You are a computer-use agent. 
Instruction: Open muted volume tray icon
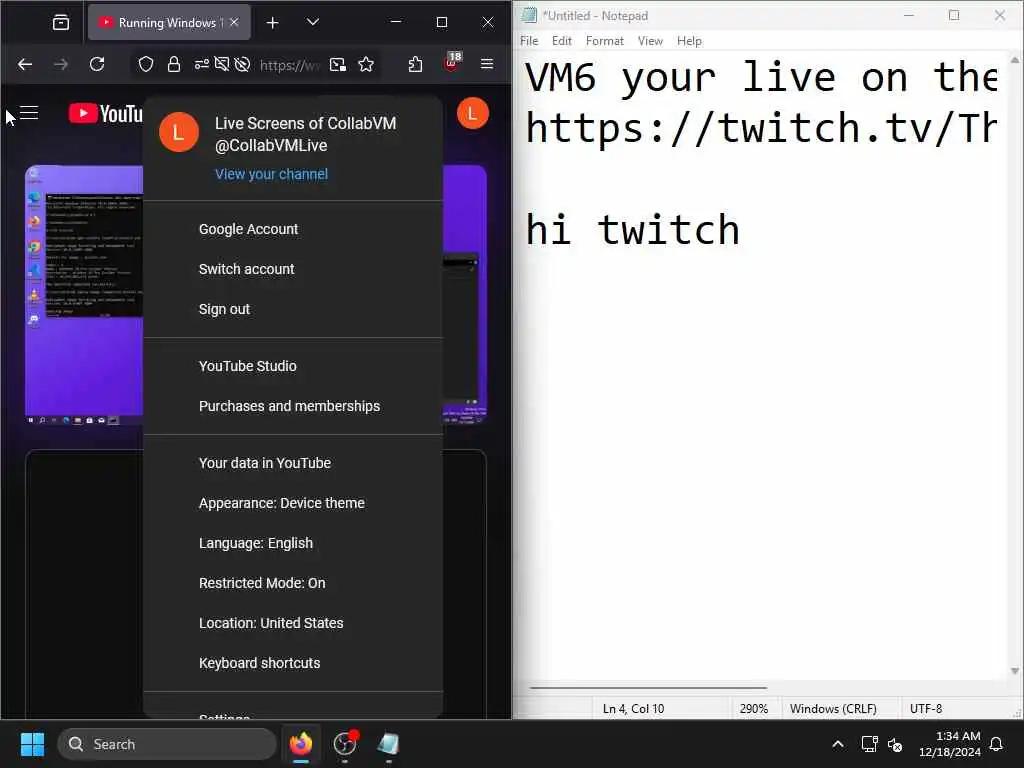[x=895, y=744]
